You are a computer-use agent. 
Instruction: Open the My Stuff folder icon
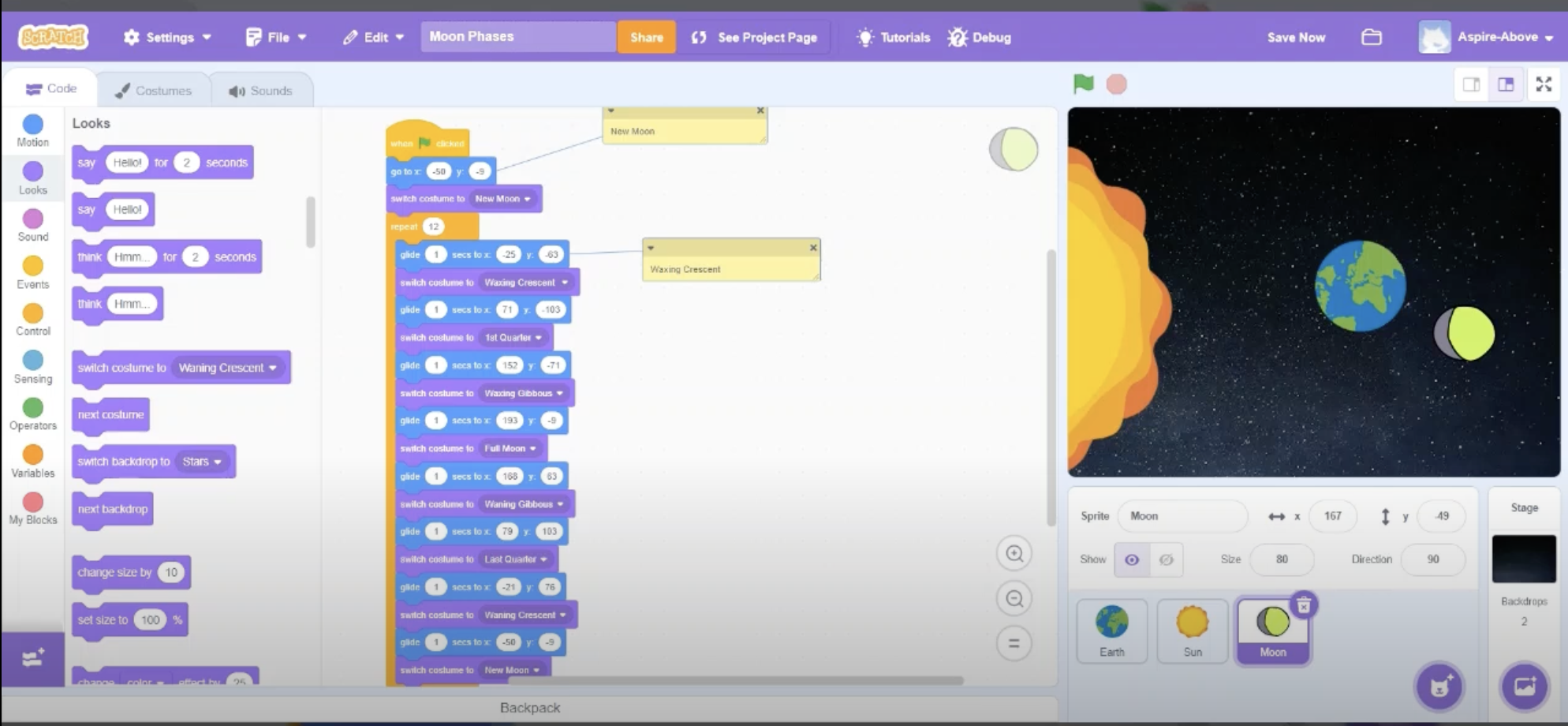[x=1371, y=37]
